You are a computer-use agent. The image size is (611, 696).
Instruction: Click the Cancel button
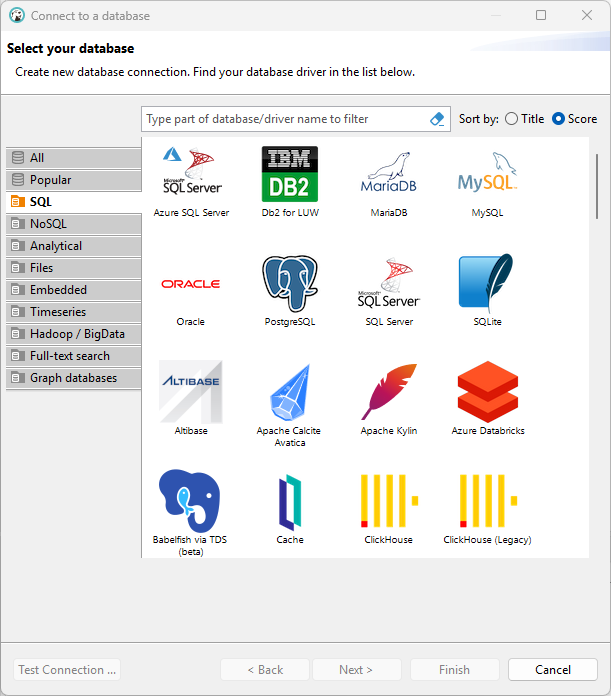click(x=553, y=669)
